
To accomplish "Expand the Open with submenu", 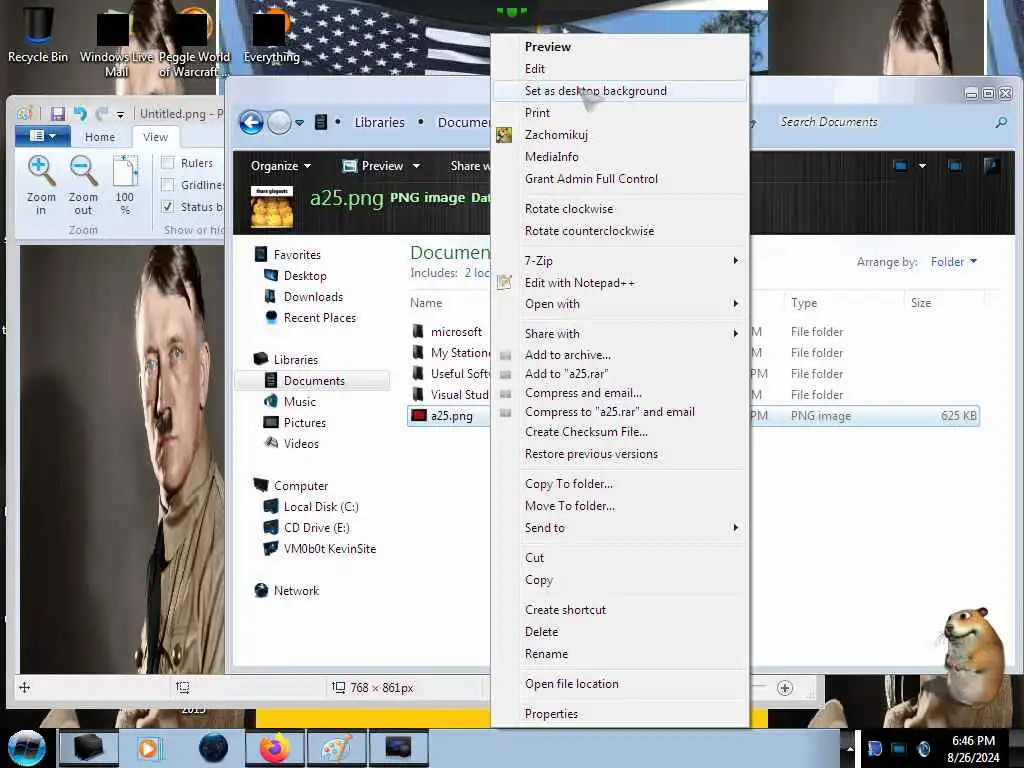I will 619,304.
